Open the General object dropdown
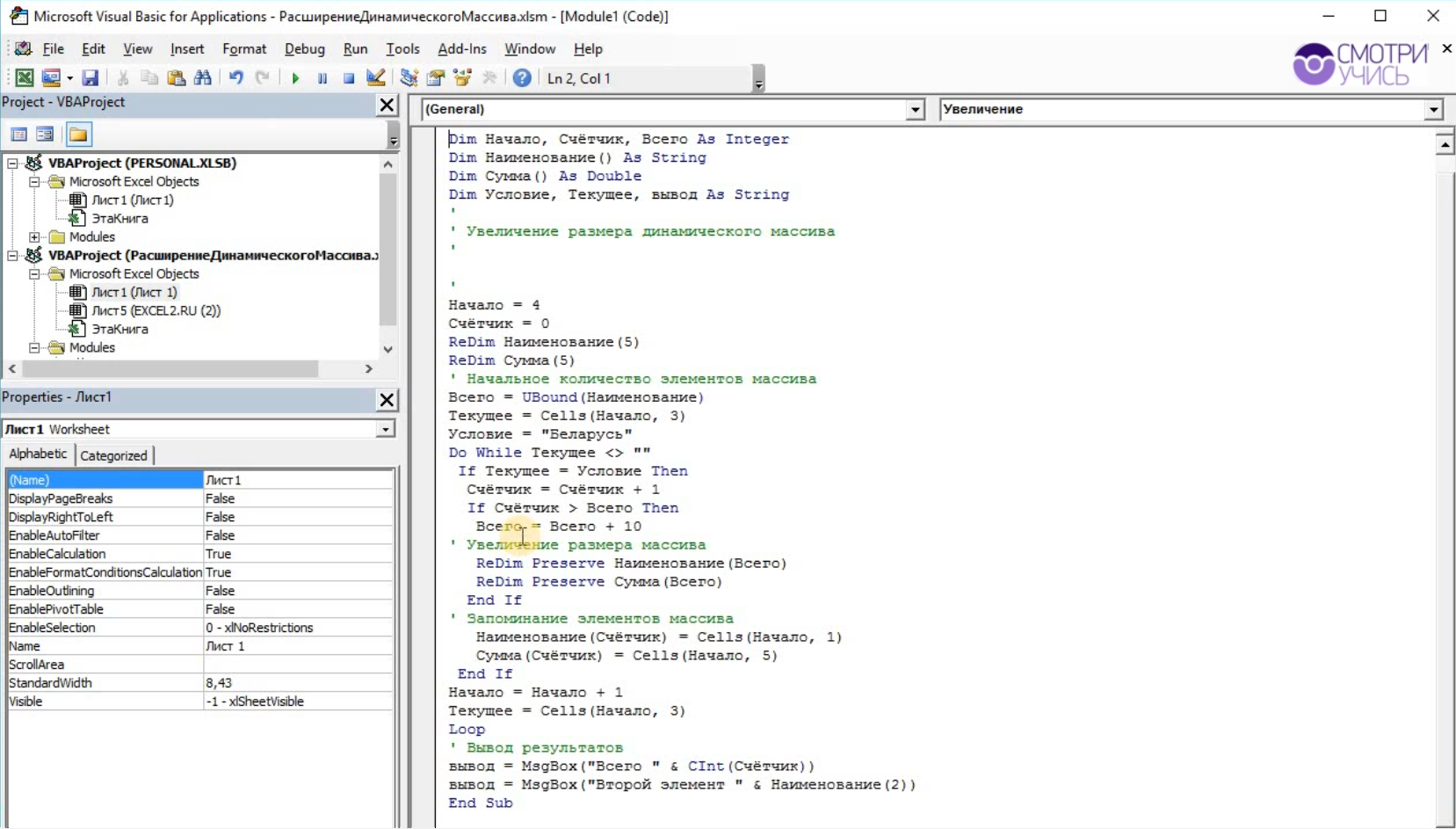This screenshot has height=829, width=1456. click(x=915, y=109)
